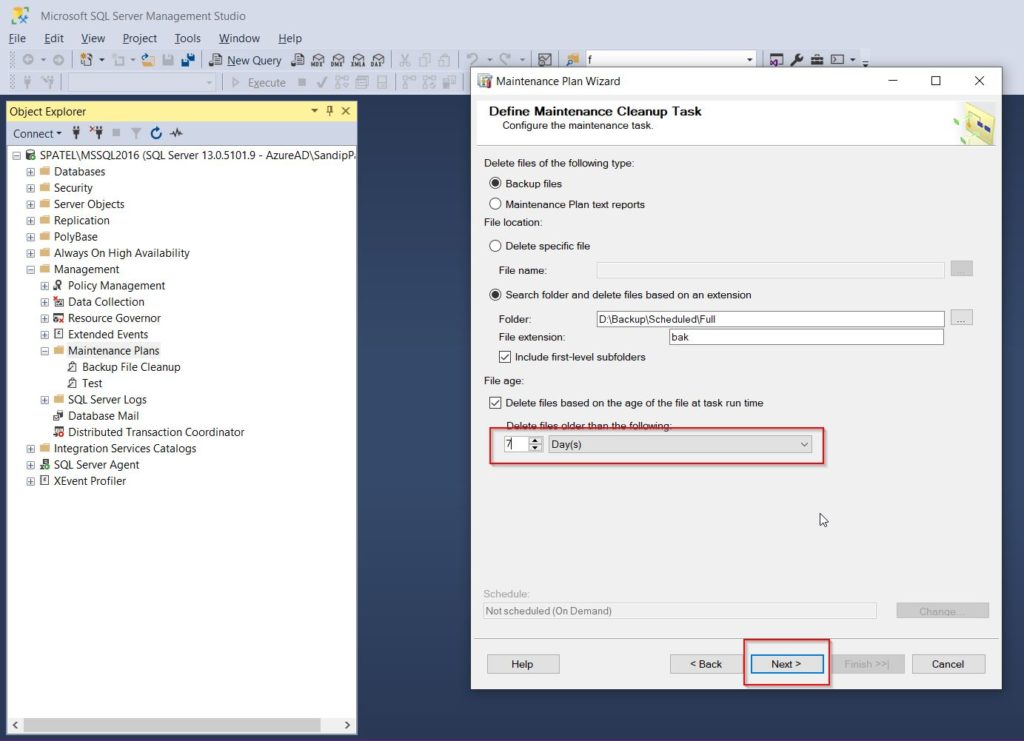1024x741 pixels.
Task: Select Distributed Transaction Coordinator node
Action: (x=156, y=432)
